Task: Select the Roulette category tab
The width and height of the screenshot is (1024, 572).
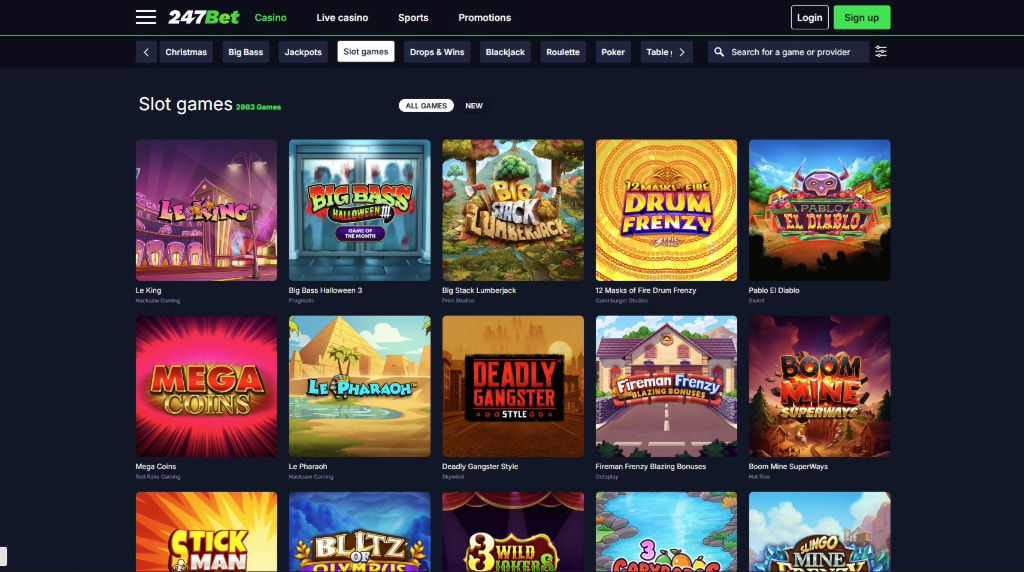Action: (563, 52)
